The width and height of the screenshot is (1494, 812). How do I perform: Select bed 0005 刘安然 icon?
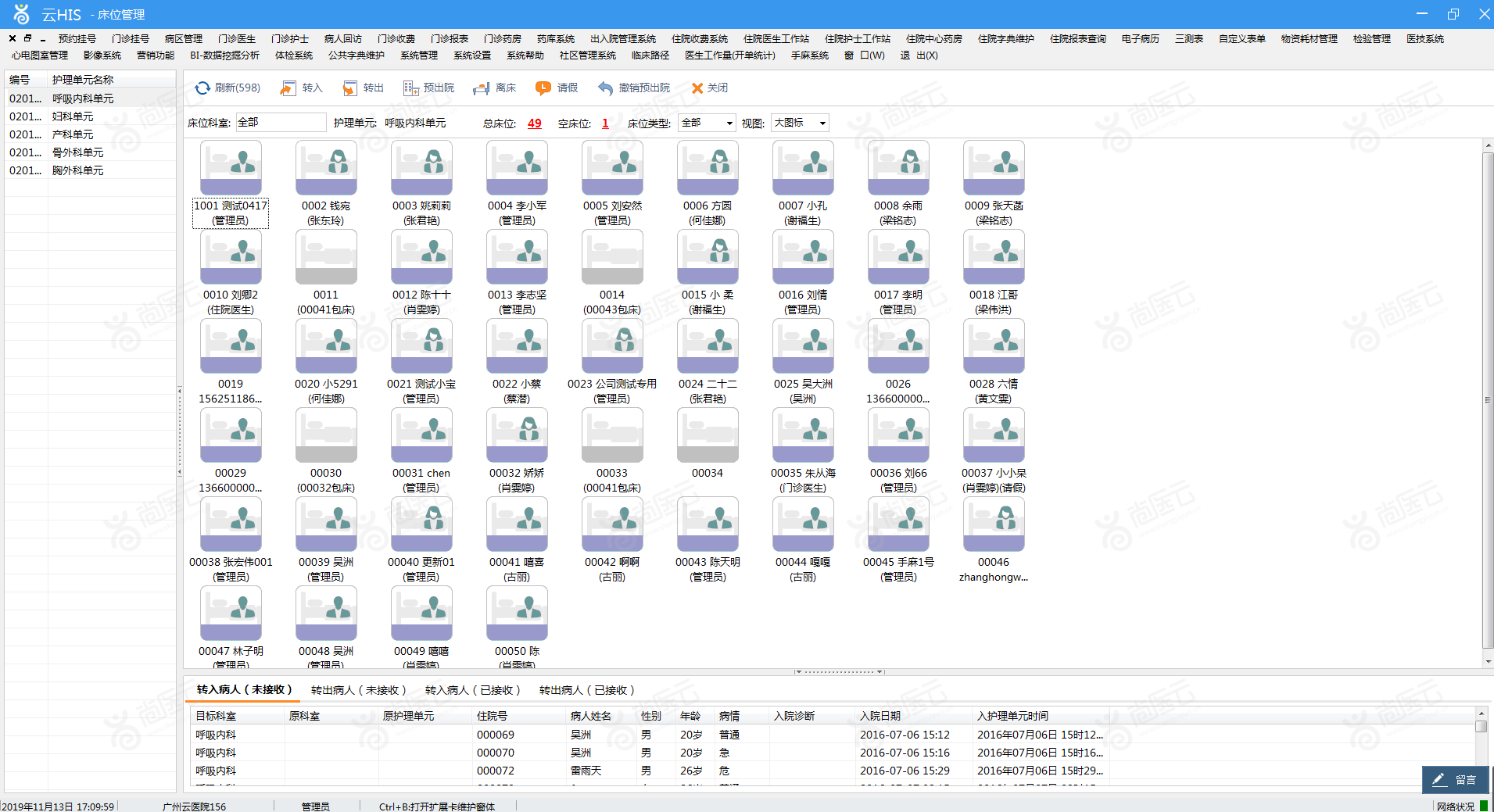[x=612, y=167]
